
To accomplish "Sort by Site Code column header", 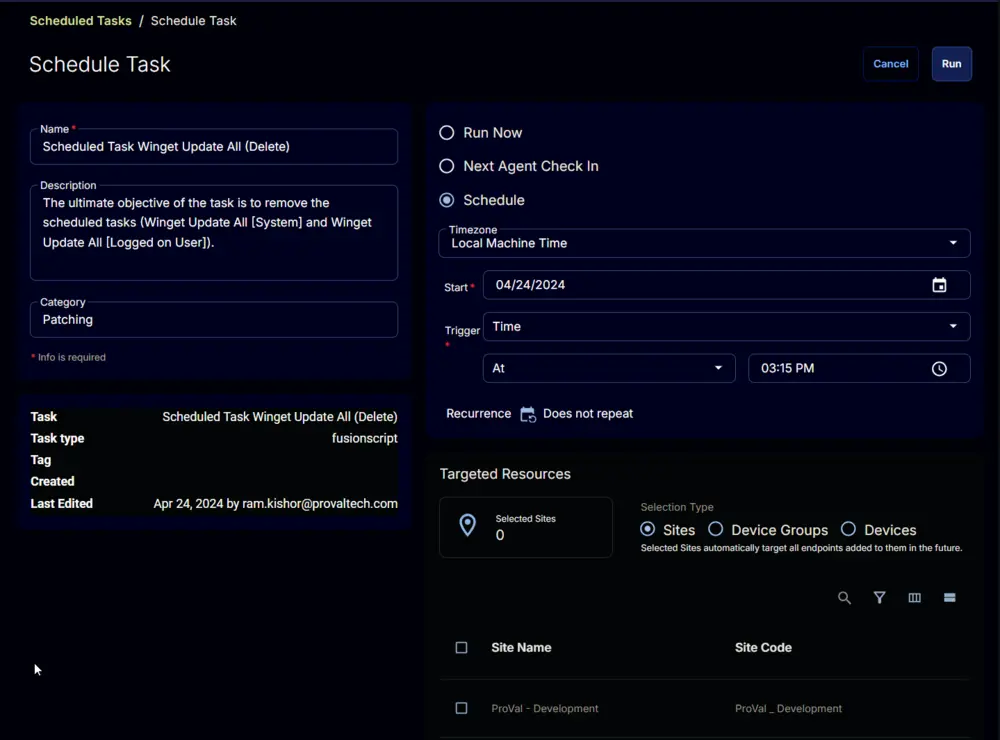I will point(763,648).
